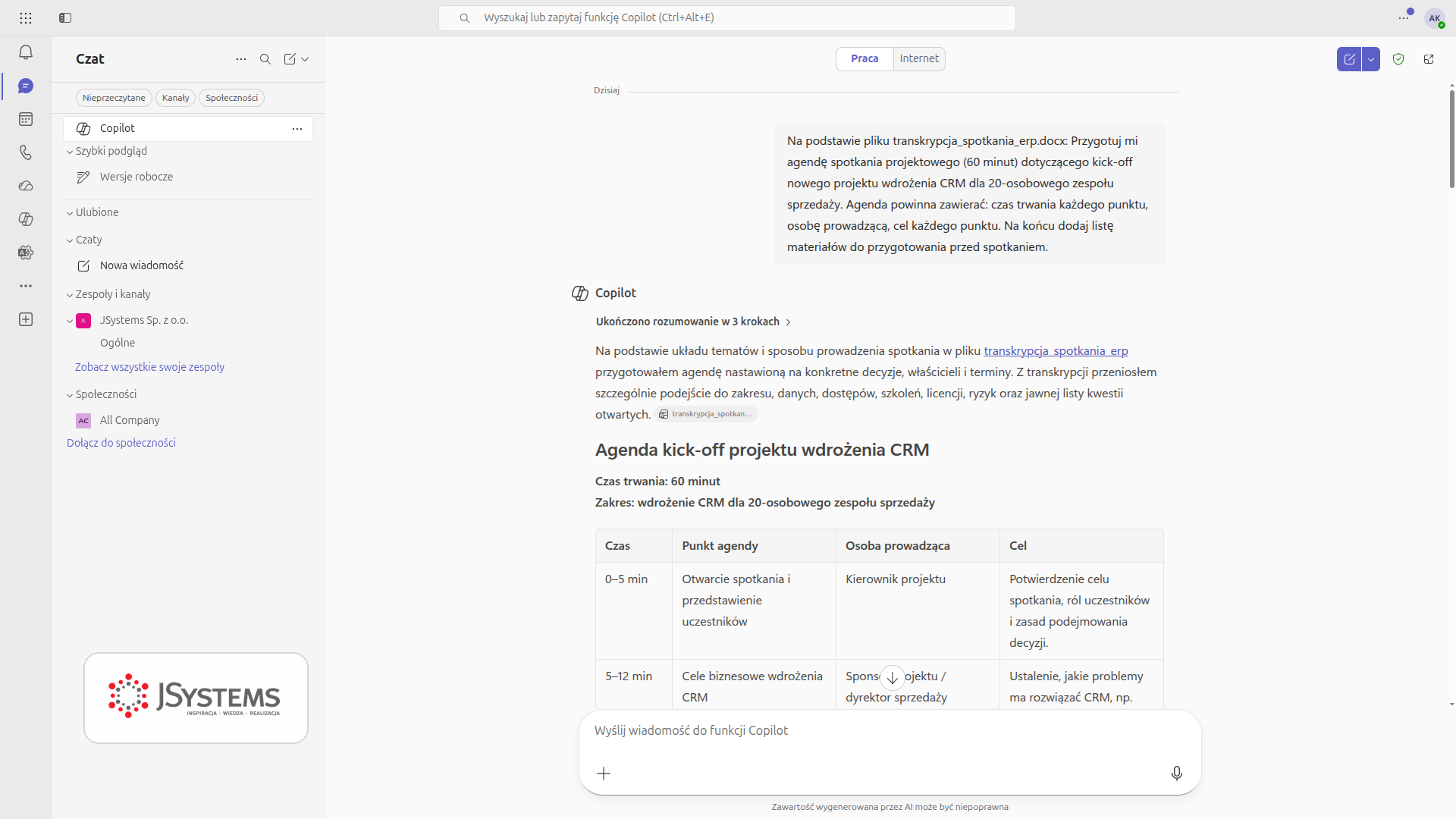Click the 'Punkt agendy' column header
This screenshot has width=1456, height=819.
(754, 546)
